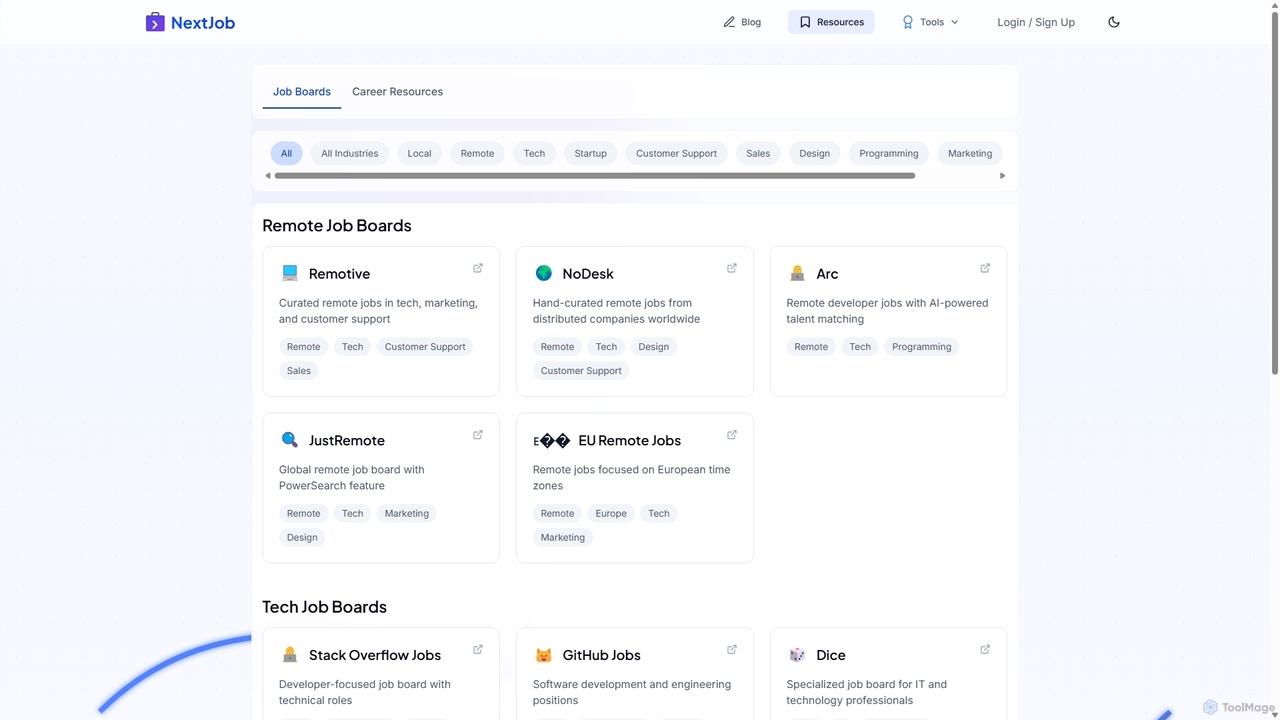Viewport: 1280px width, 720px height.
Task: Select the Programming filter chip in the filter bar
Action: point(889,153)
